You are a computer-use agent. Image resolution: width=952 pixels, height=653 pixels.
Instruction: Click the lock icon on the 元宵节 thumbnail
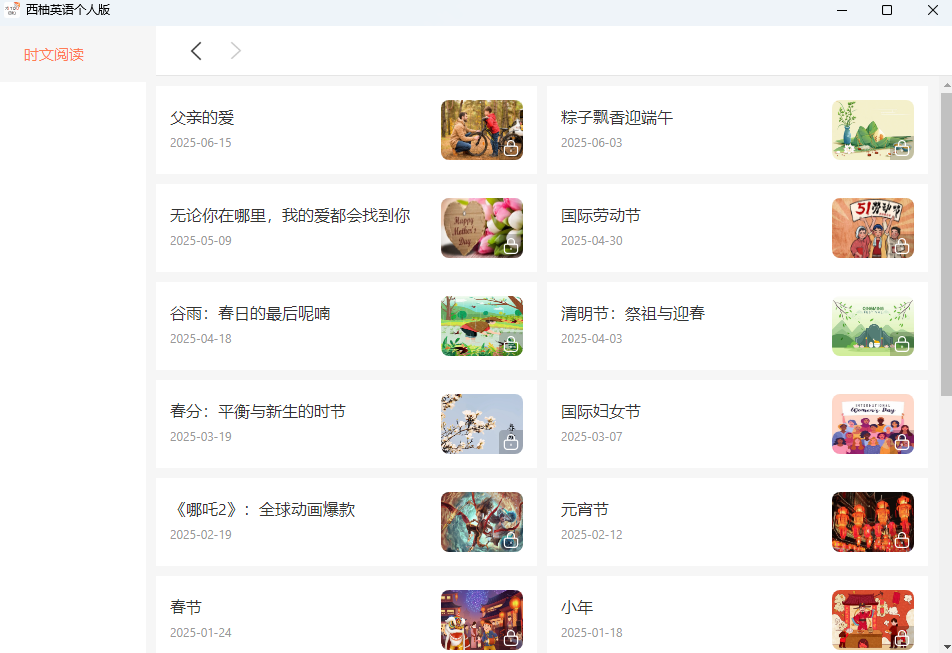point(903,539)
